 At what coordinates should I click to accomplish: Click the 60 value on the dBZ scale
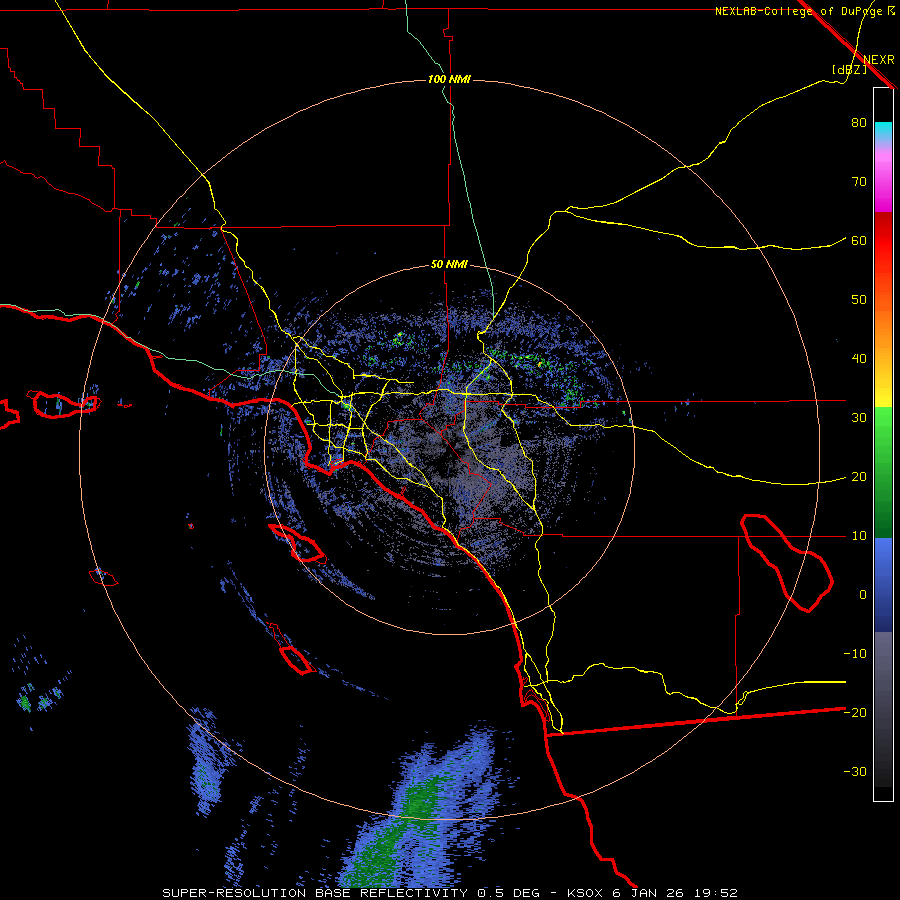pyautogui.click(x=859, y=240)
